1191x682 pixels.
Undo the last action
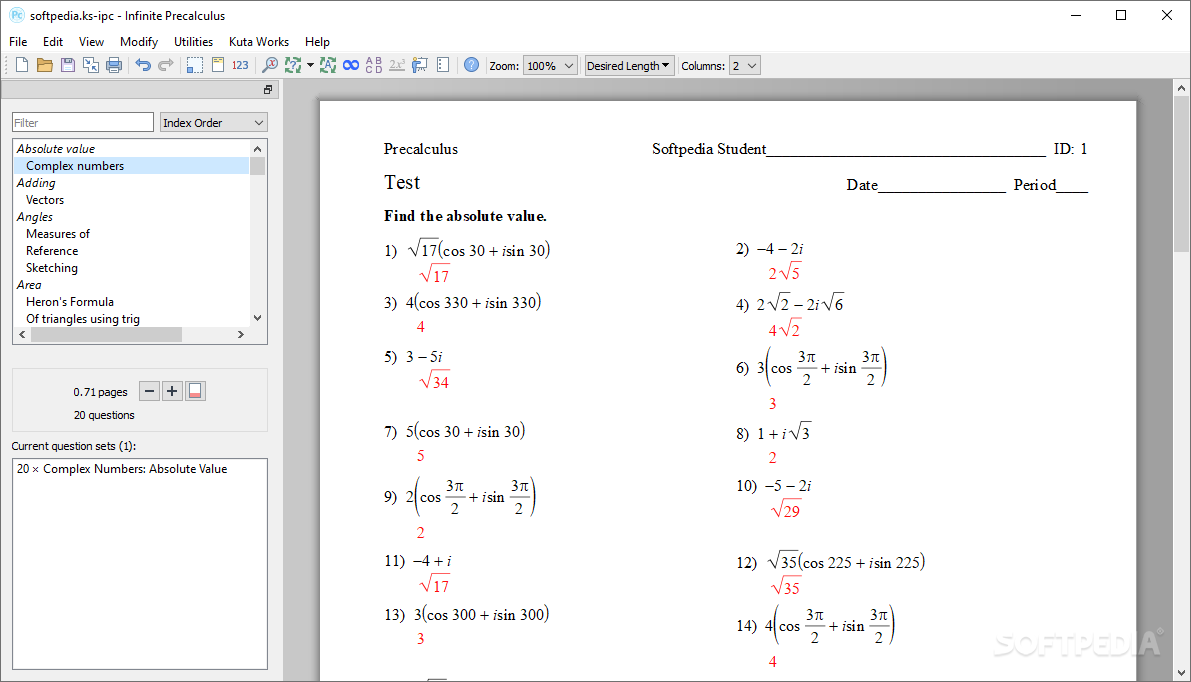click(143, 65)
